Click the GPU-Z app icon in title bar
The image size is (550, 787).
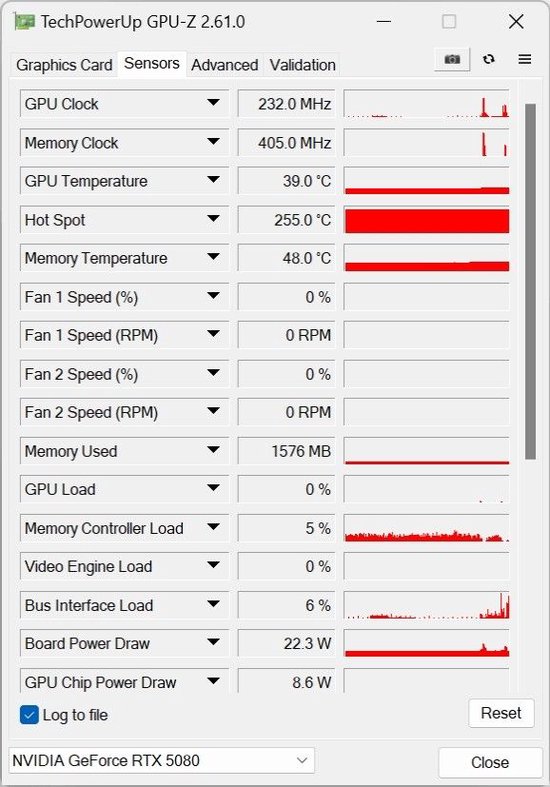[x=24, y=22]
